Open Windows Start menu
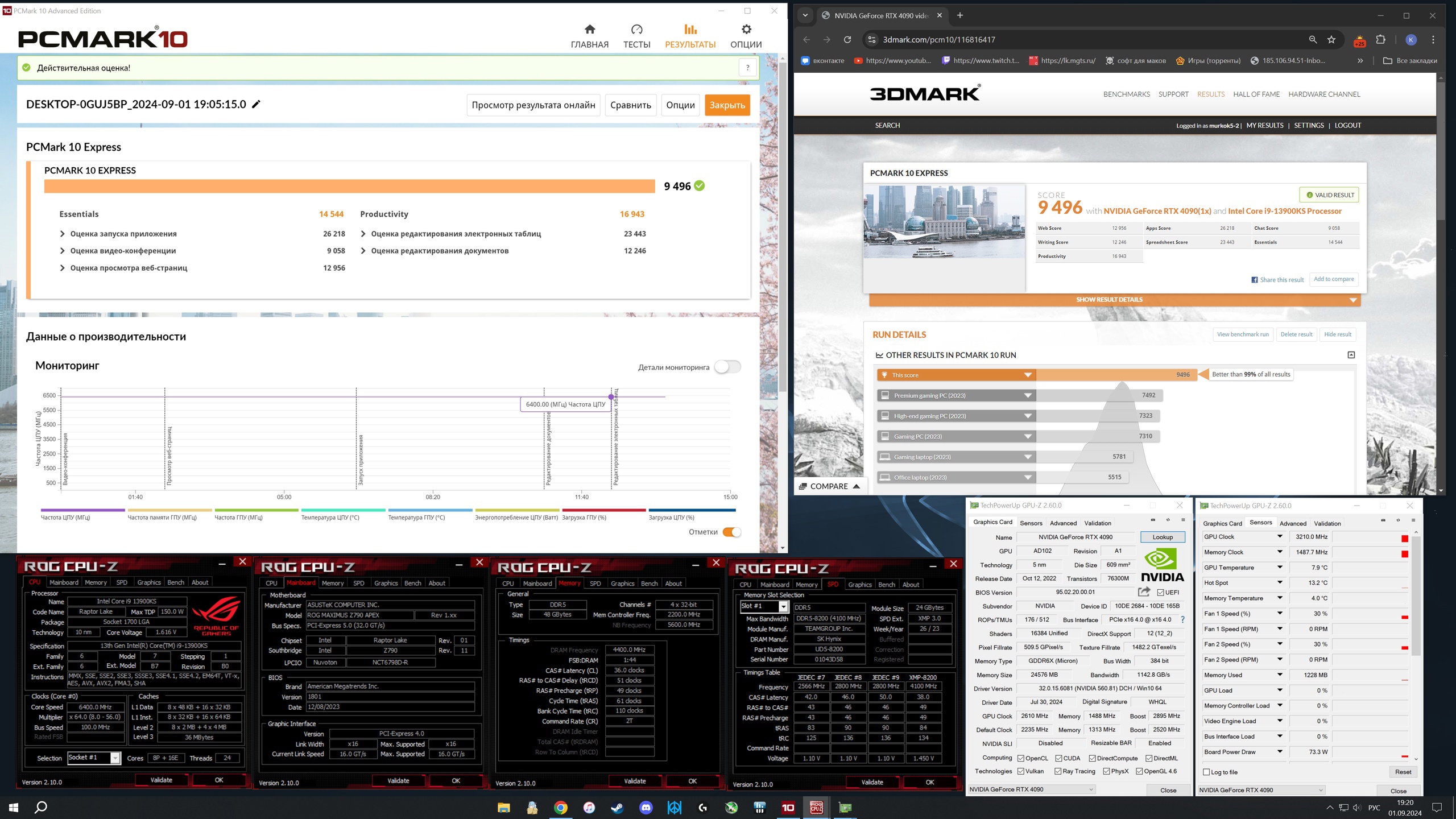The height and width of the screenshot is (819, 1456). coord(14,807)
